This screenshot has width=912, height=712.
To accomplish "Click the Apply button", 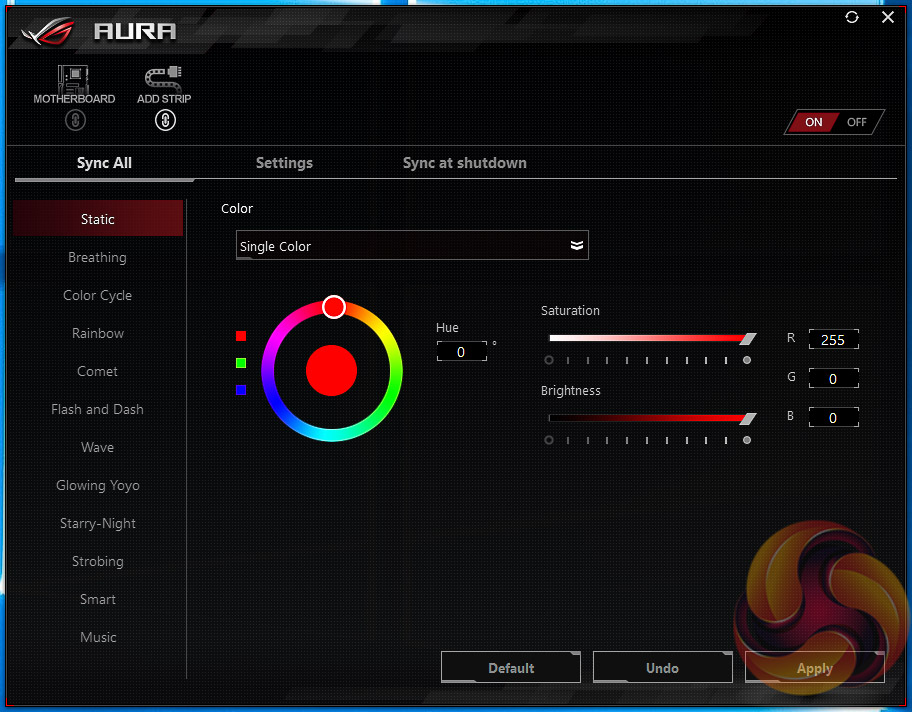I will tap(814, 668).
